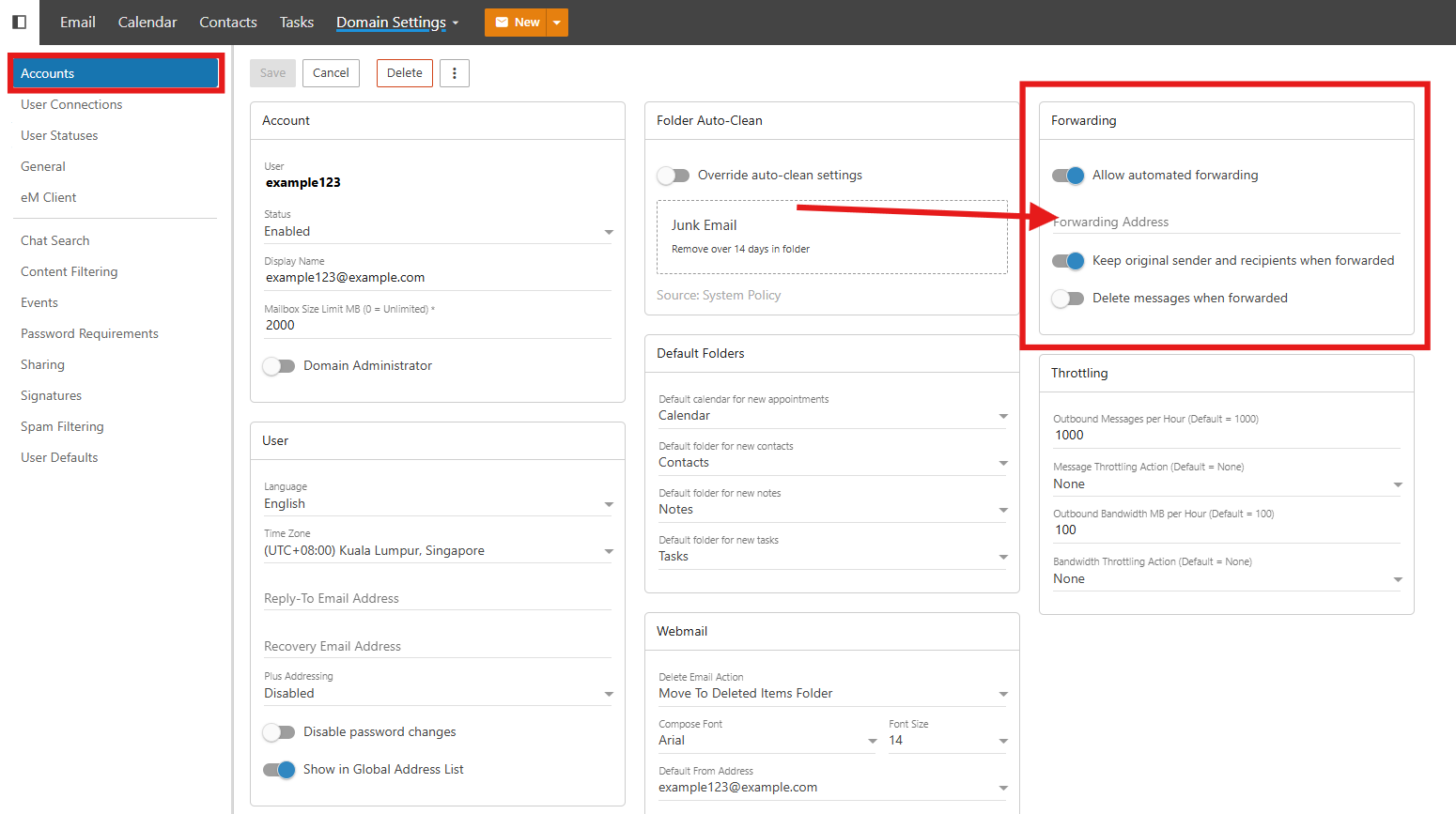The width and height of the screenshot is (1456, 814).
Task: Toggle Domain Administrator switch
Action: 279,366
